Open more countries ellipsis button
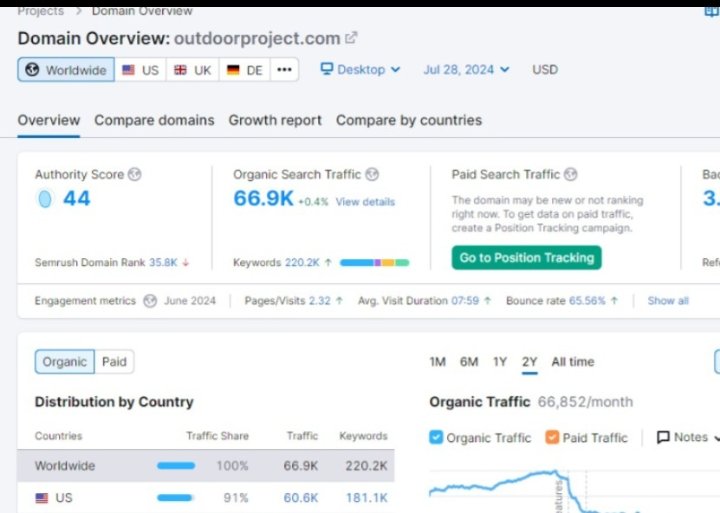The image size is (720, 513). pos(284,70)
